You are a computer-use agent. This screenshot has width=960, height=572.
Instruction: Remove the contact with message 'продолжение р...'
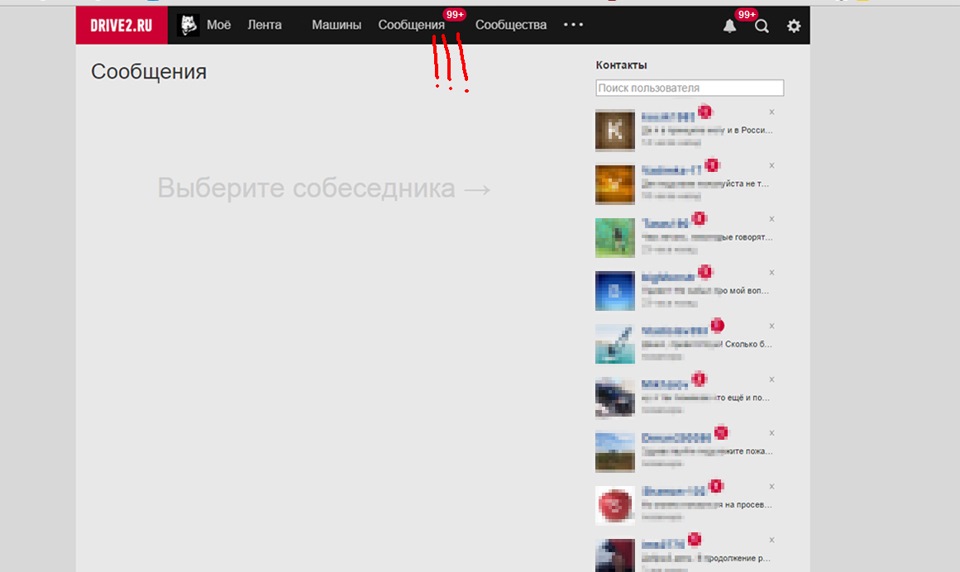pyautogui.click(x=771, y=540)
